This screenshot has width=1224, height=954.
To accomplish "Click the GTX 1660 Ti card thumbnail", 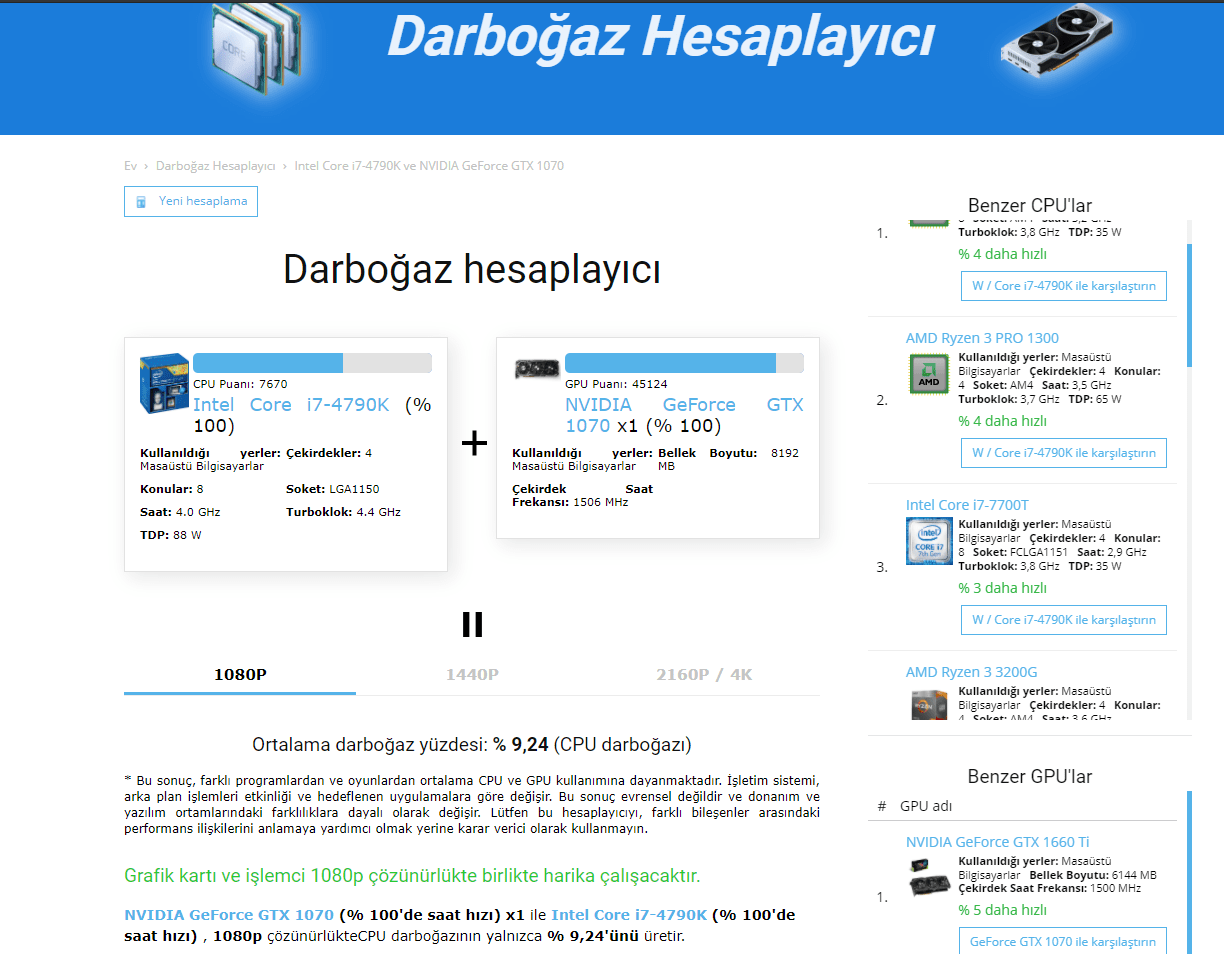I will coord(930,877).
